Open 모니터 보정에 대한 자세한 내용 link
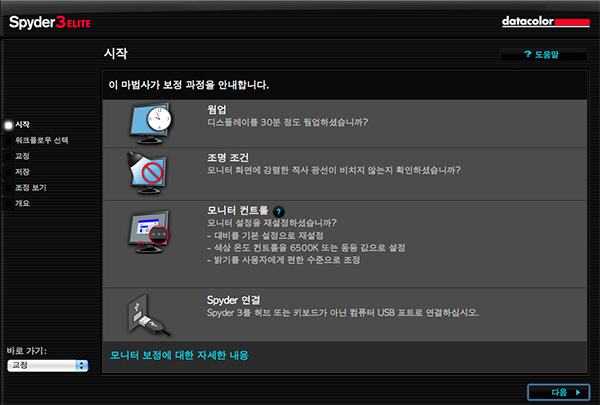The height and width of the screenshot is (405, 600). (179, 355)
